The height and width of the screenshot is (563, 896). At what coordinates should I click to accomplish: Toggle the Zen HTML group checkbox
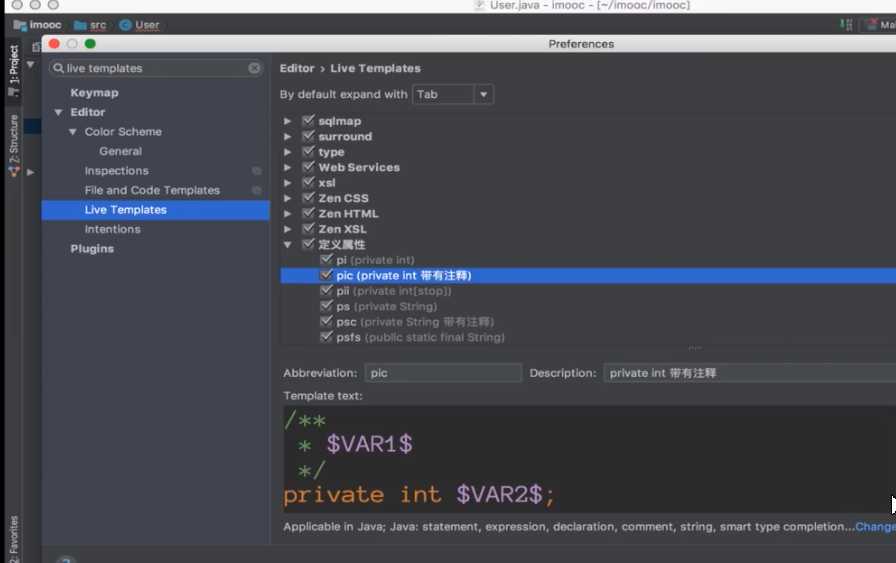(x=309, y=213)
